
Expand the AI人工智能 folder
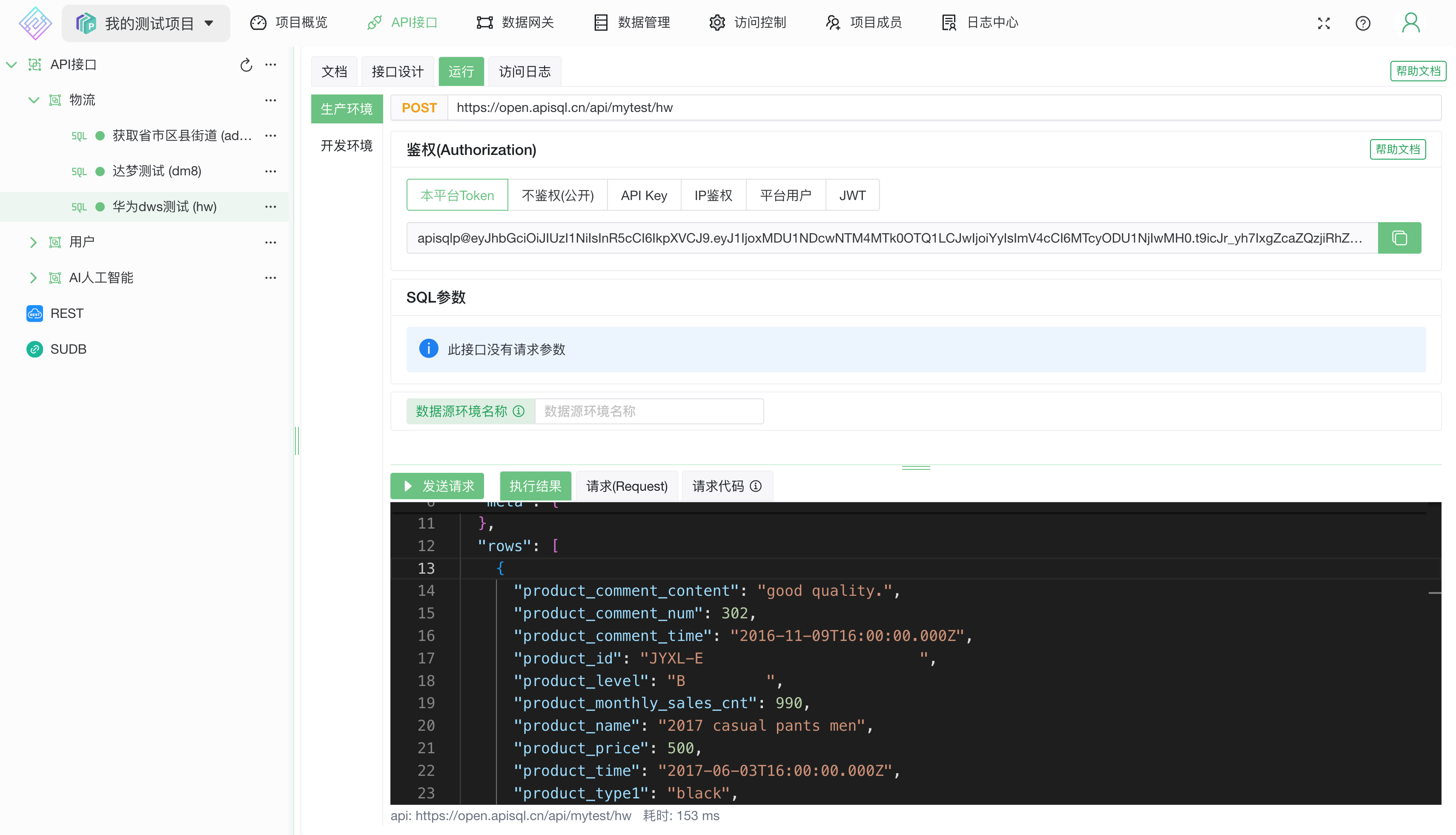coord(33,278)
